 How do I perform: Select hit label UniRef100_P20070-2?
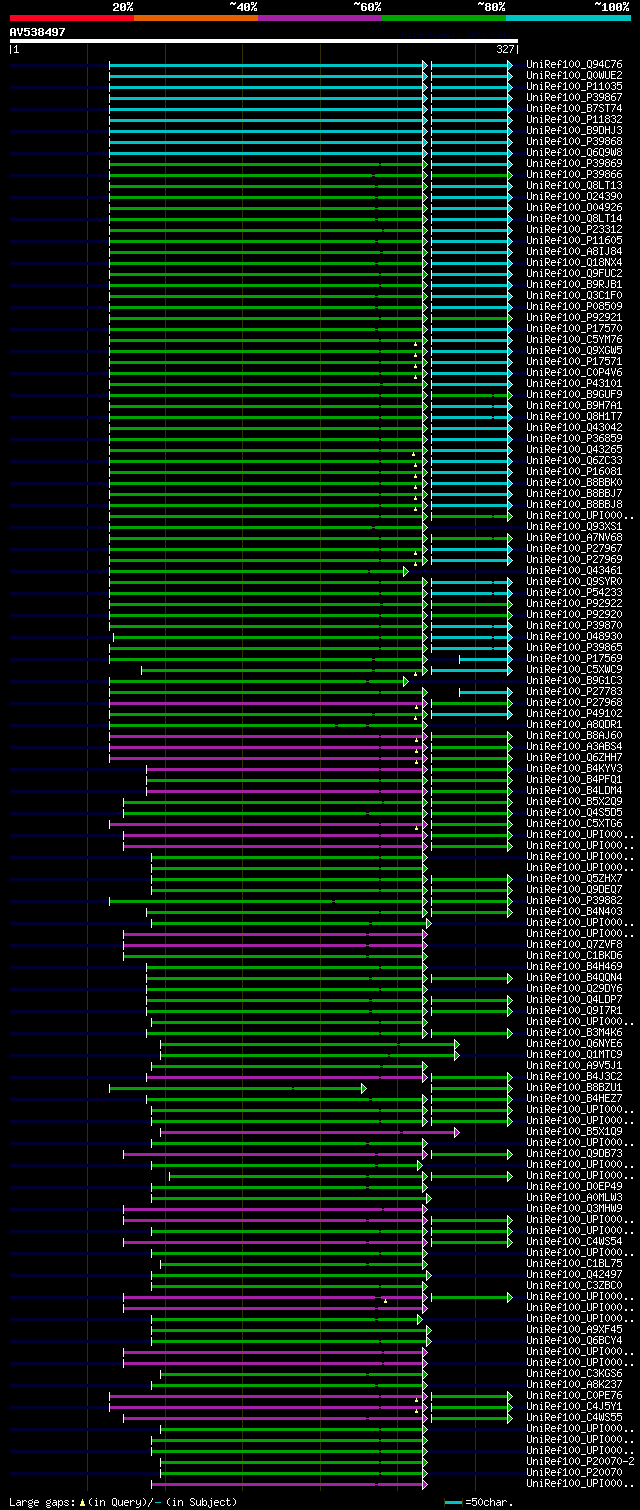580,1461
